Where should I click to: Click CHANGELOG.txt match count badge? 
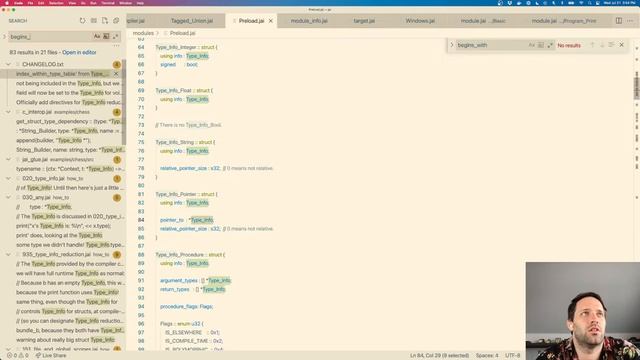[x=117, y=64]
